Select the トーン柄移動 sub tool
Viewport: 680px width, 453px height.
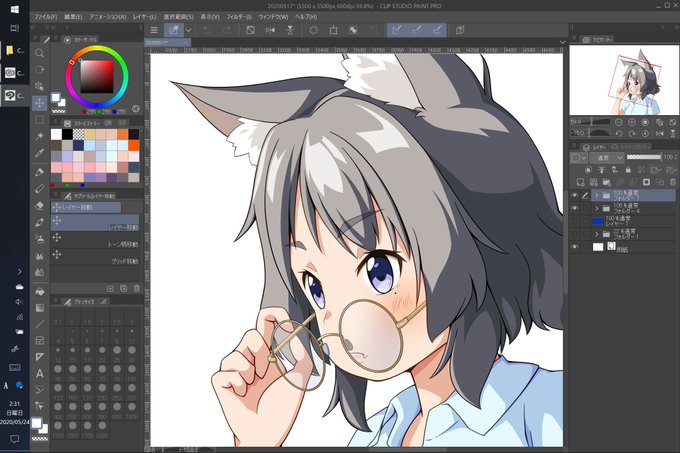point(95,240)
